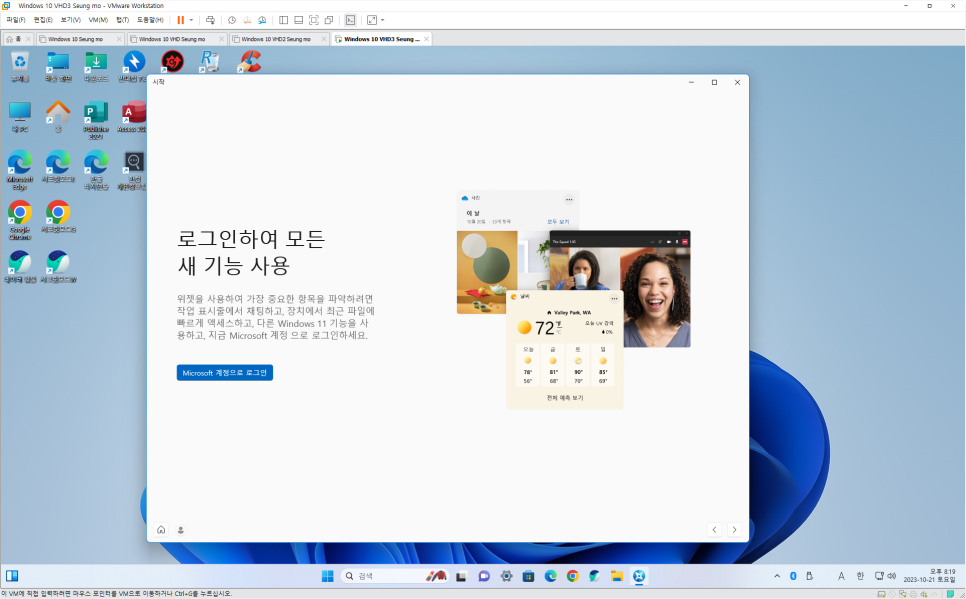Select the Publisher 2021 desktop icon
This screenshot has width=966, height=599.
click(x=96, y=120)
